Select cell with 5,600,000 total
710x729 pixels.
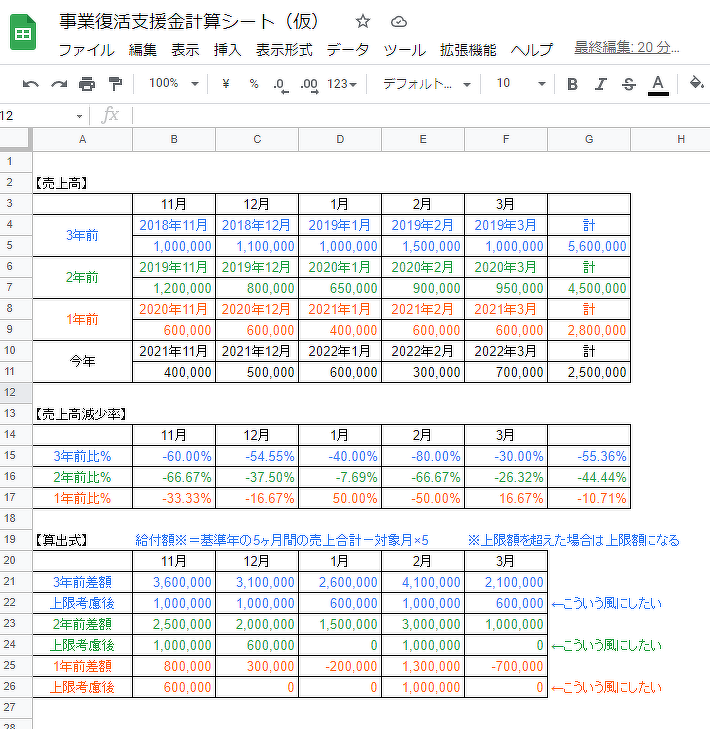[589, 246]
